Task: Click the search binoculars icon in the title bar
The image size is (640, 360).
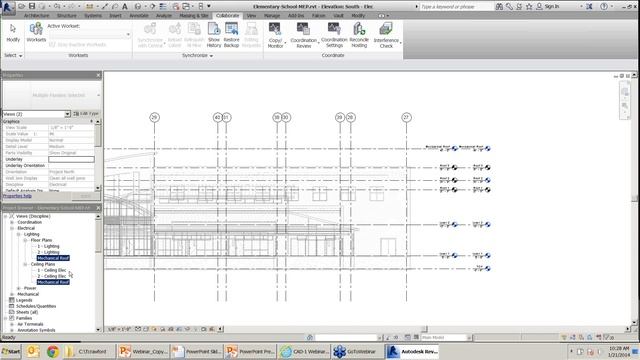Action: coord(499,7)
